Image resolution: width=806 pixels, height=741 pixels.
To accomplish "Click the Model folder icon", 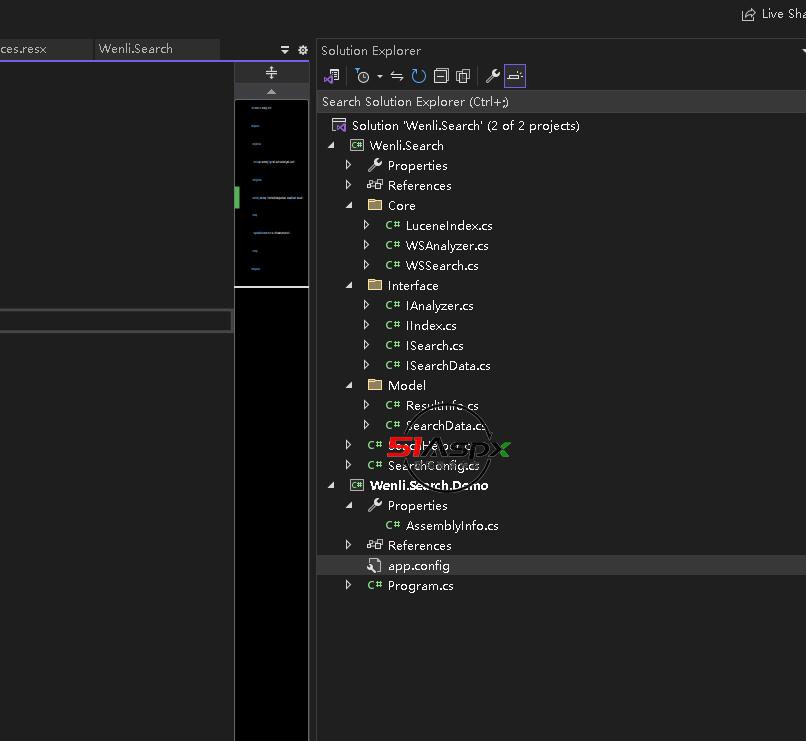I will pyautogui.click(x=375, y=385).
